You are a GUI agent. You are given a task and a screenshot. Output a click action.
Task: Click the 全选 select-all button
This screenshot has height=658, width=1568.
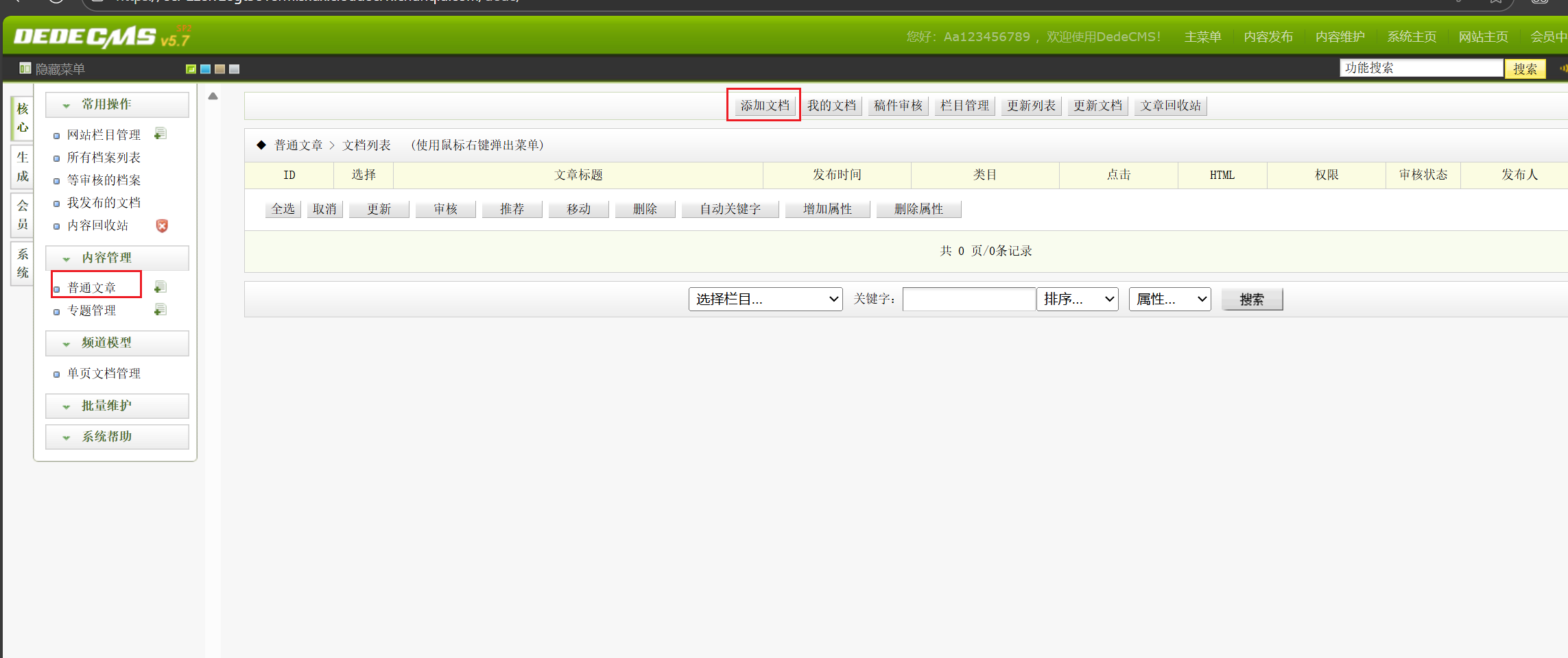pyautogui.click(x=283, y=209)
